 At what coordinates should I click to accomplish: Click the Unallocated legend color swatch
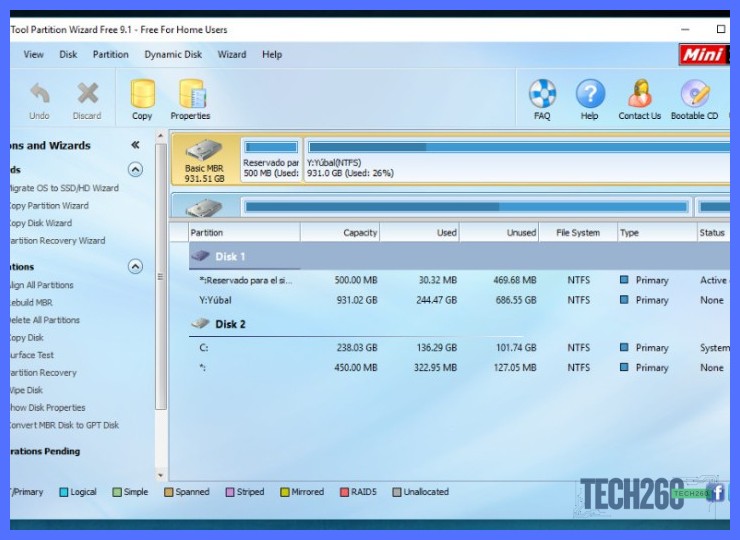tap(397, 492)
